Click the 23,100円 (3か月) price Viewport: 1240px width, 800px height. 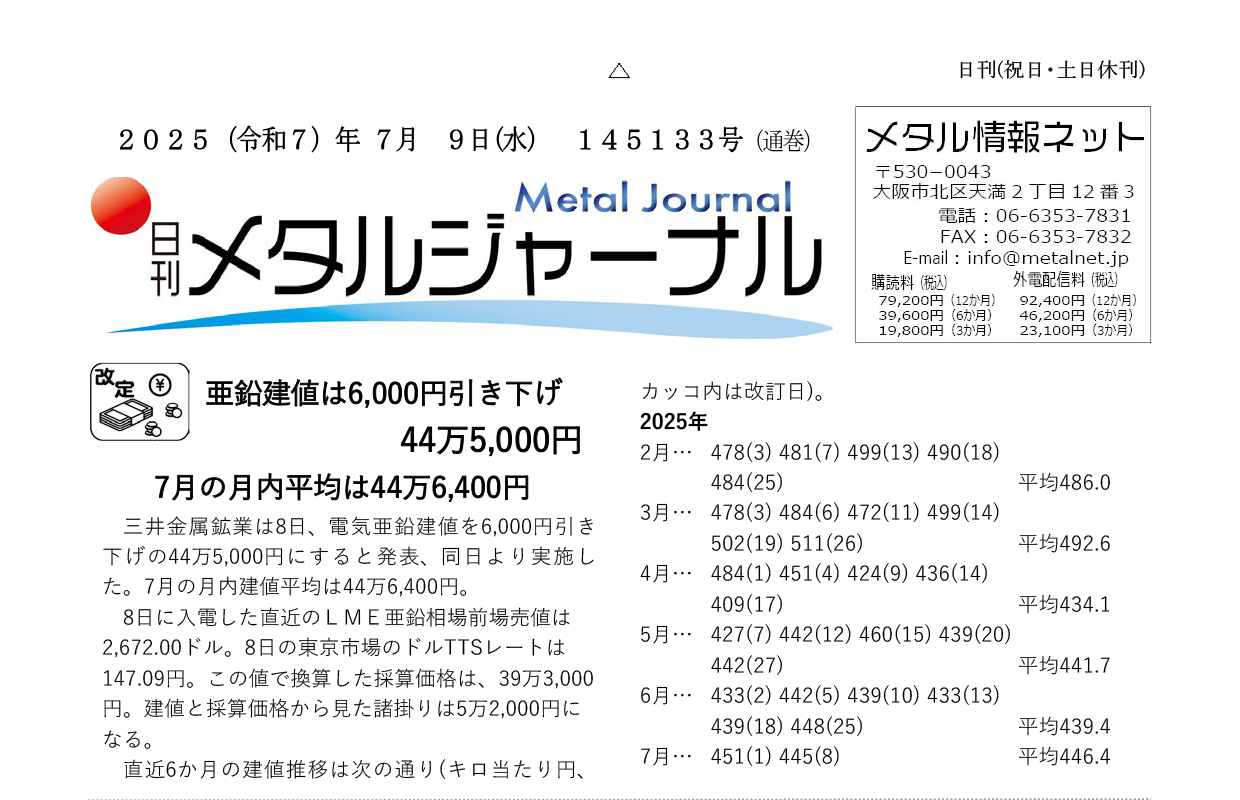[1077, 330]
